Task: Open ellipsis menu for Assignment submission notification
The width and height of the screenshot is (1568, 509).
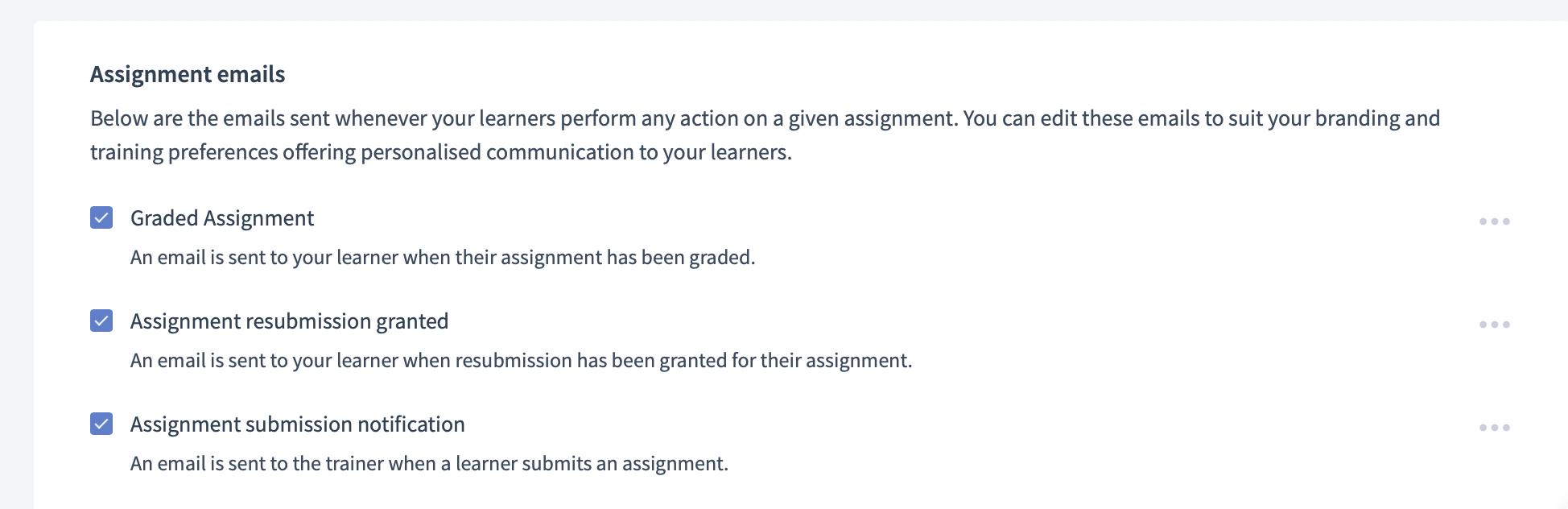Action: (1494, 428)
